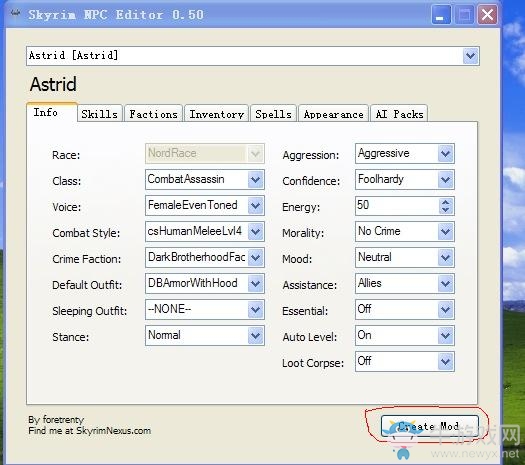
Task: Switch to the Factions tab
Action: (153, 114)
